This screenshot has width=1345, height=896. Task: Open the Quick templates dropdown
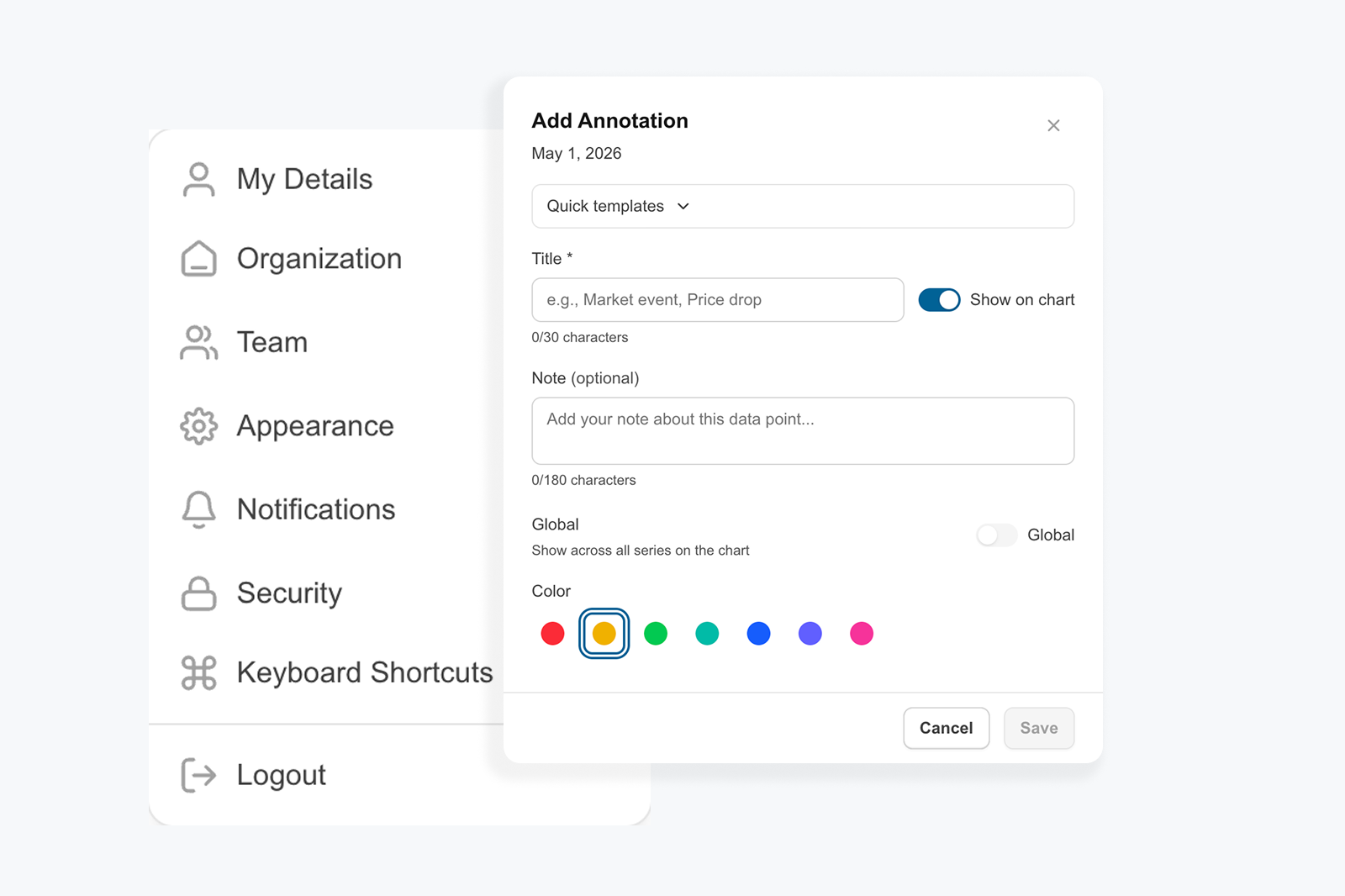pyautogui.click(x=803, y=206)
